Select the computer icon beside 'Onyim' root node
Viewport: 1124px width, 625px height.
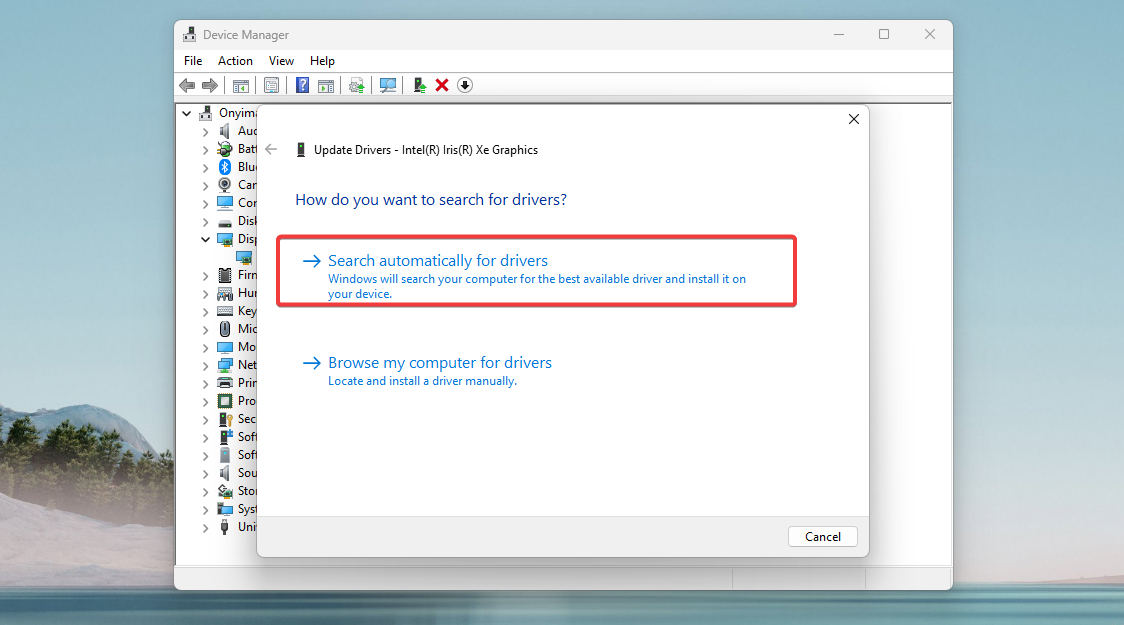pos(206,113)
